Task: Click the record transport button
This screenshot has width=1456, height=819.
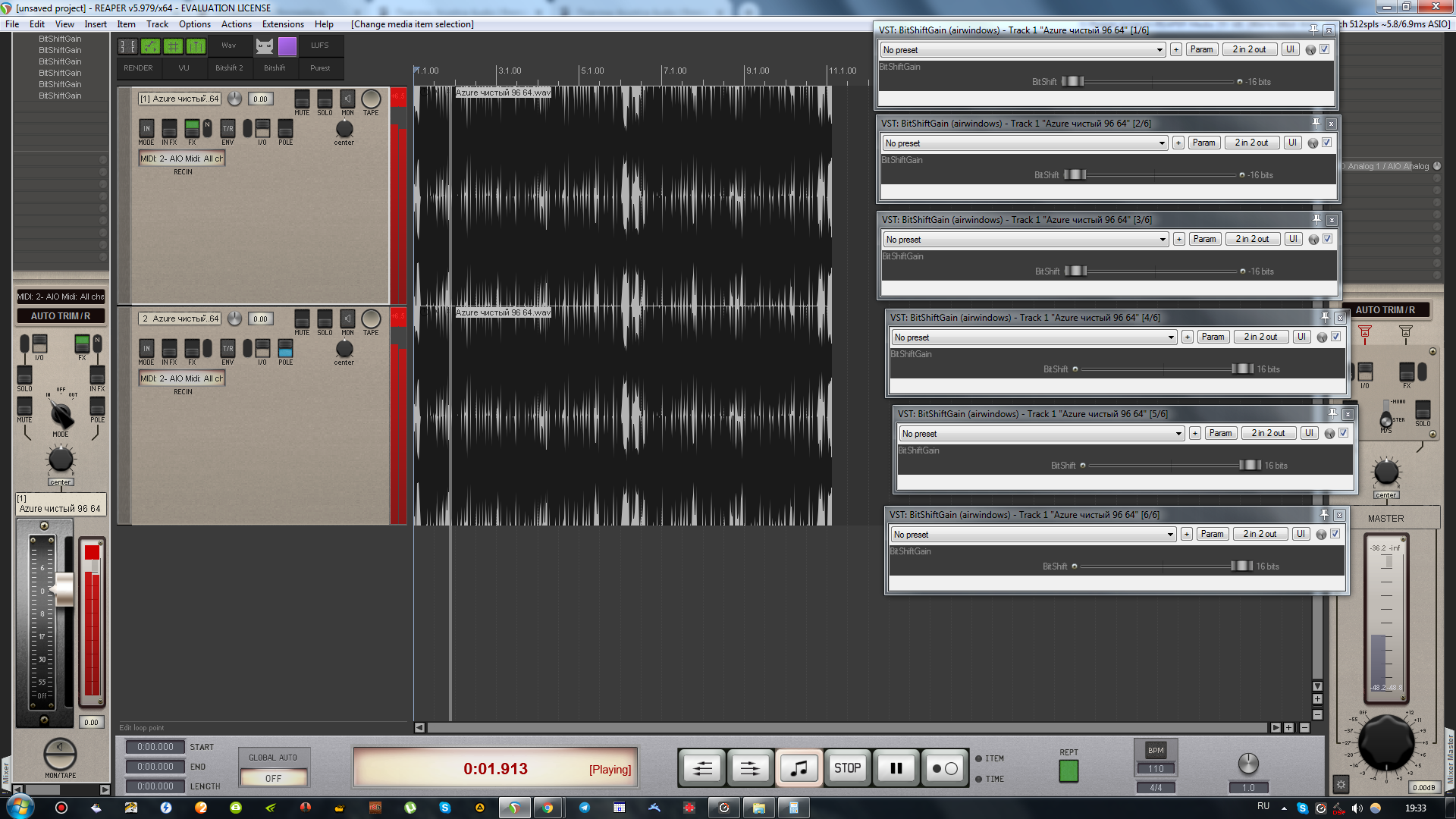Action: pyautogui.click(x=945, y=768)
